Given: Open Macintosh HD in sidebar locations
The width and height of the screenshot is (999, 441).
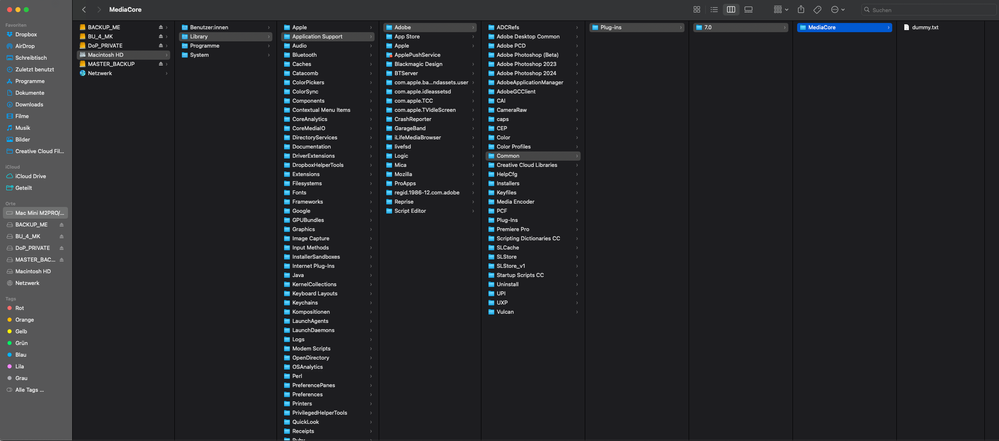Looking at the screenshot, I should (33, 271).
